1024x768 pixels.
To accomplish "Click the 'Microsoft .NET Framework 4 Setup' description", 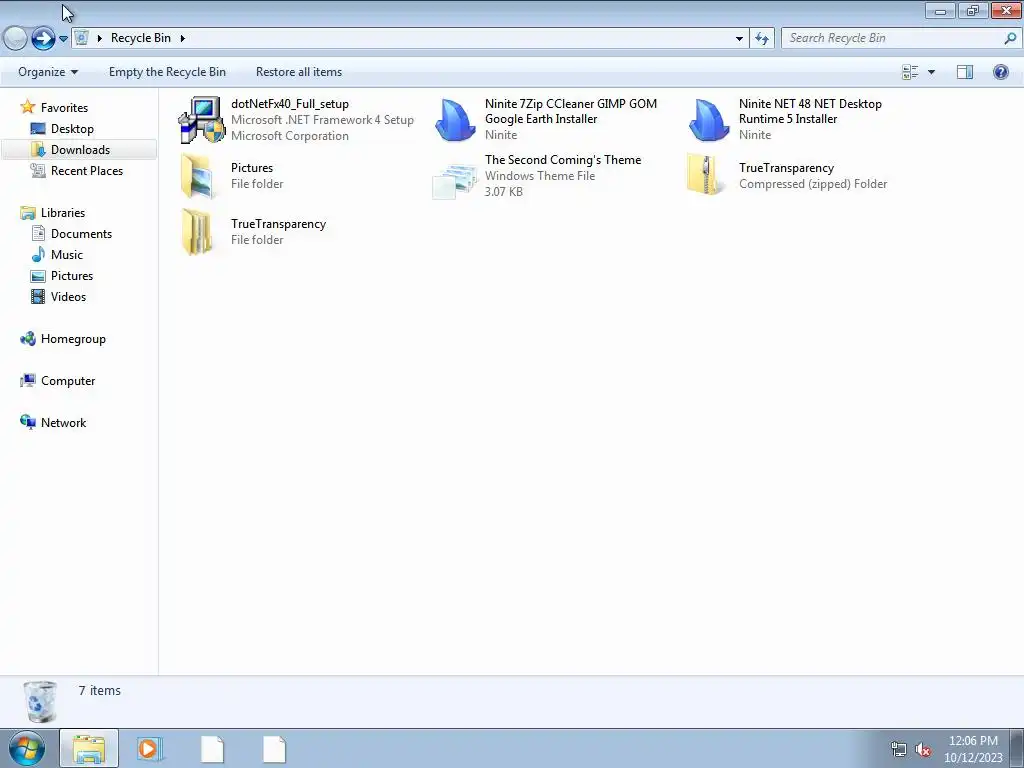I will coord(322,120).
